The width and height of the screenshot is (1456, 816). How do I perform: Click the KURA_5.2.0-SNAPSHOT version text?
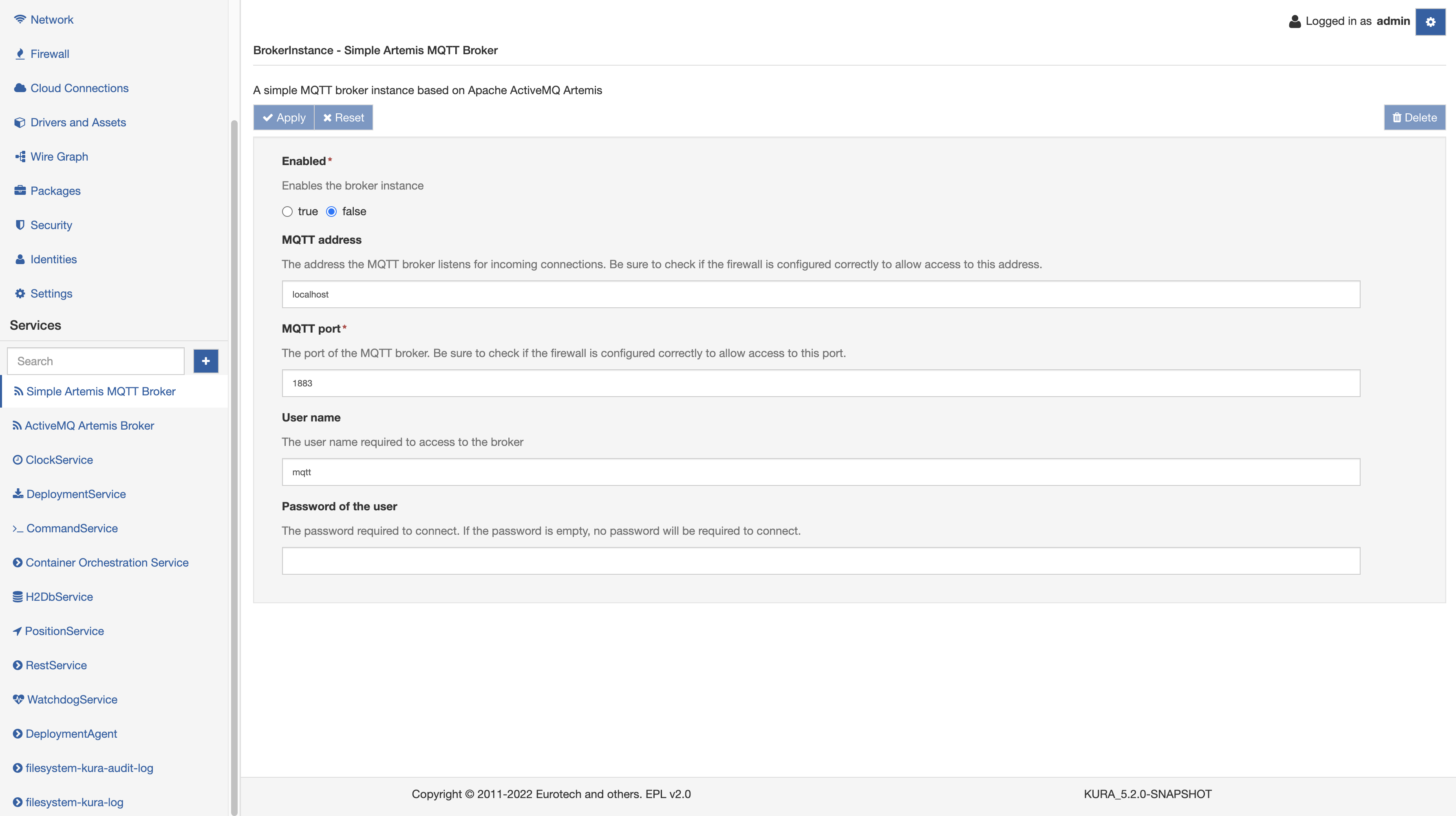pyautogui.click(x=1147, y=794)
